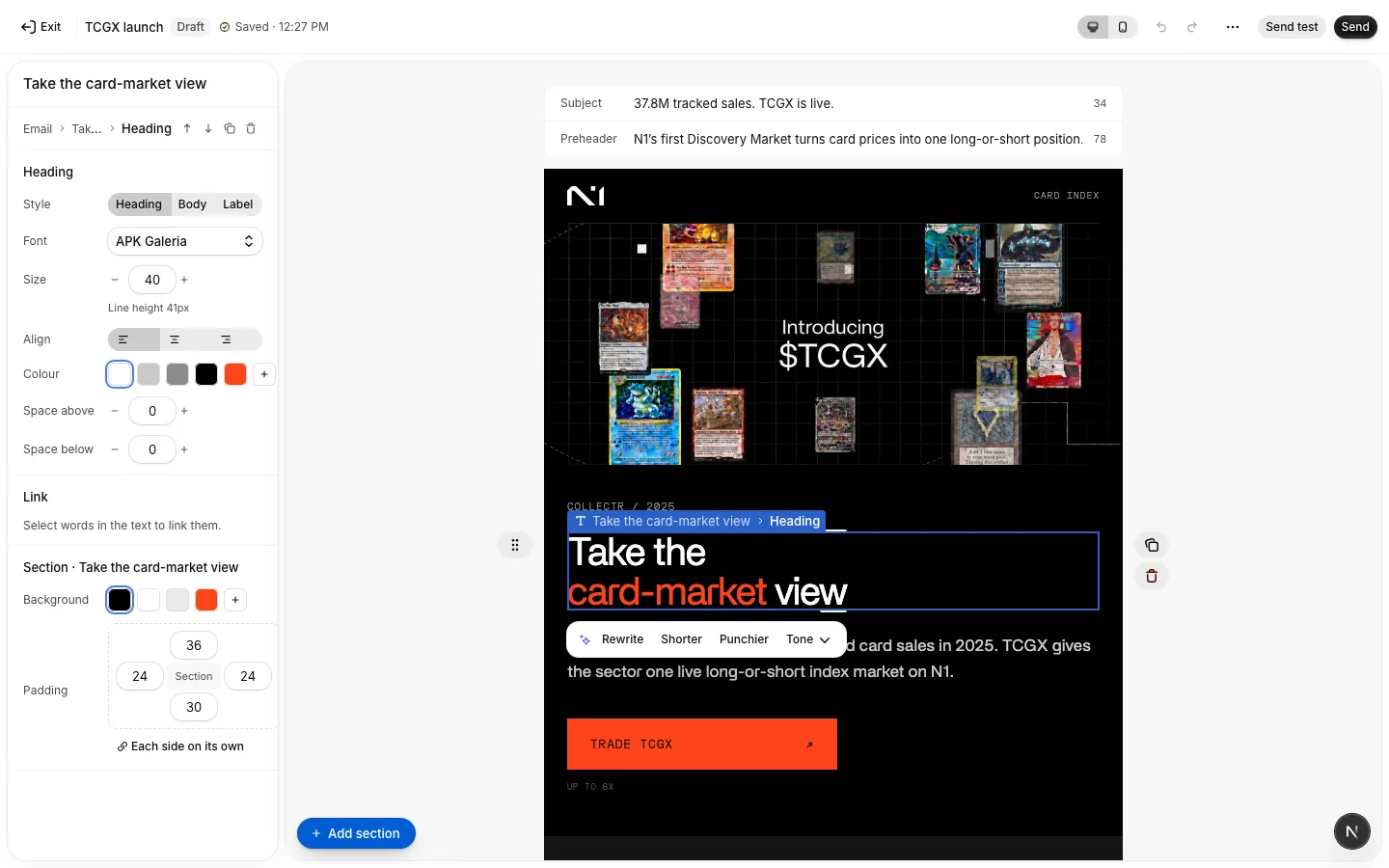This screenshot has width=1389, height=868.
Task: Increase font size with plus
Action: [x=184, y=280]
